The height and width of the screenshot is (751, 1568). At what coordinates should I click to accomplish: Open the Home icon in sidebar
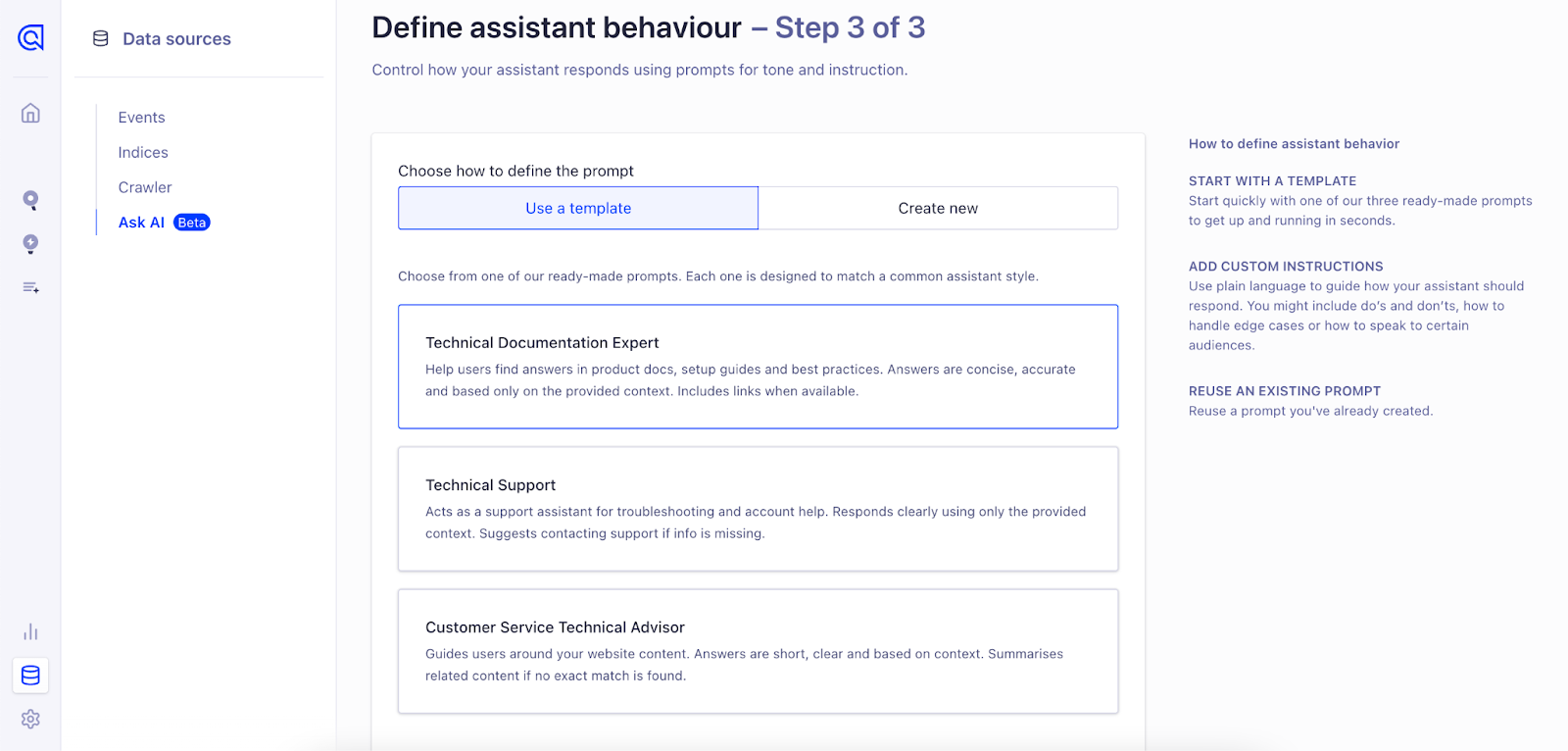[x=30, y=114]
